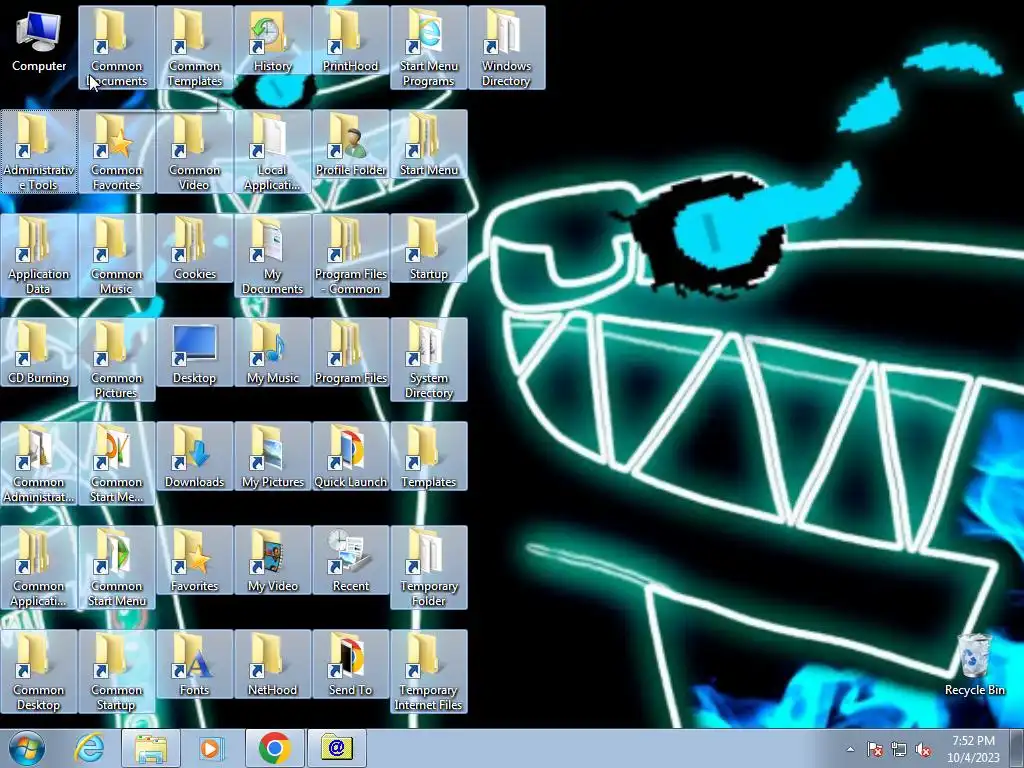Open the History folder shortcut
This screenshot has height=768, width=1024.
coord(272,40)
